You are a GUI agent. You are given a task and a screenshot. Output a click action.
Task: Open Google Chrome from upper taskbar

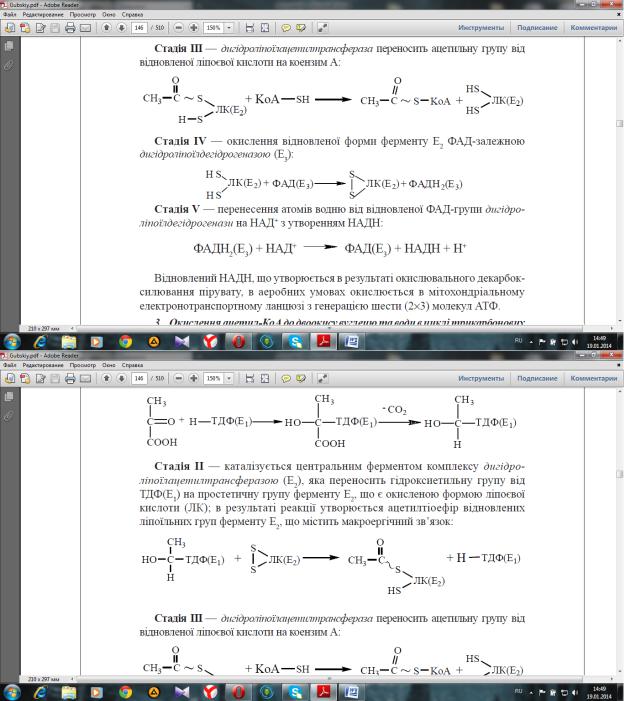(x=126, y=342)
